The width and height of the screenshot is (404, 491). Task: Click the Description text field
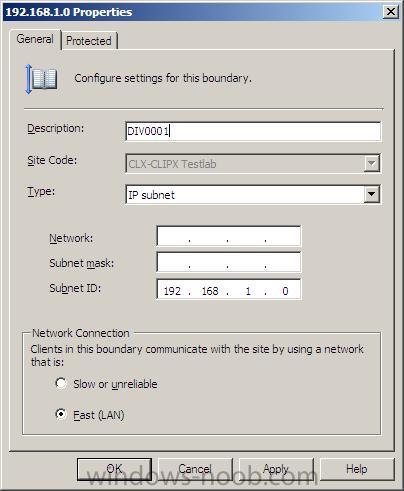(253, 131)
